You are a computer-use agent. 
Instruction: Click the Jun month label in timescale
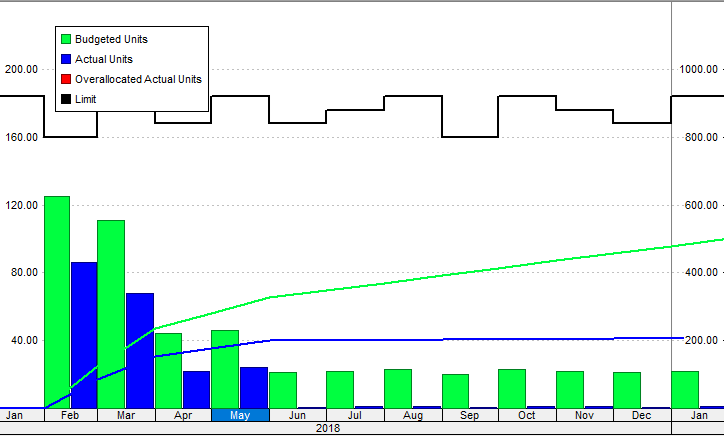pos(297,415)
